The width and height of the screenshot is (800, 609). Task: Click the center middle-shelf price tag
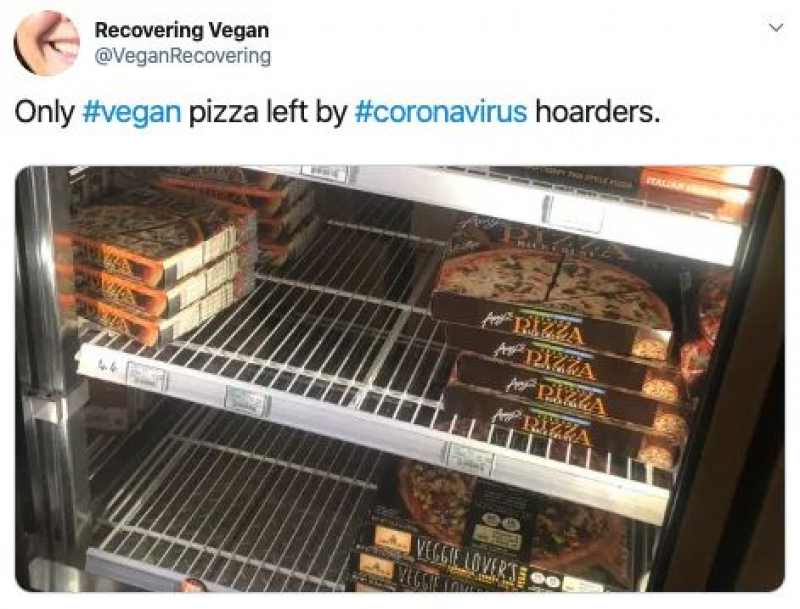(x=246, y=401)
